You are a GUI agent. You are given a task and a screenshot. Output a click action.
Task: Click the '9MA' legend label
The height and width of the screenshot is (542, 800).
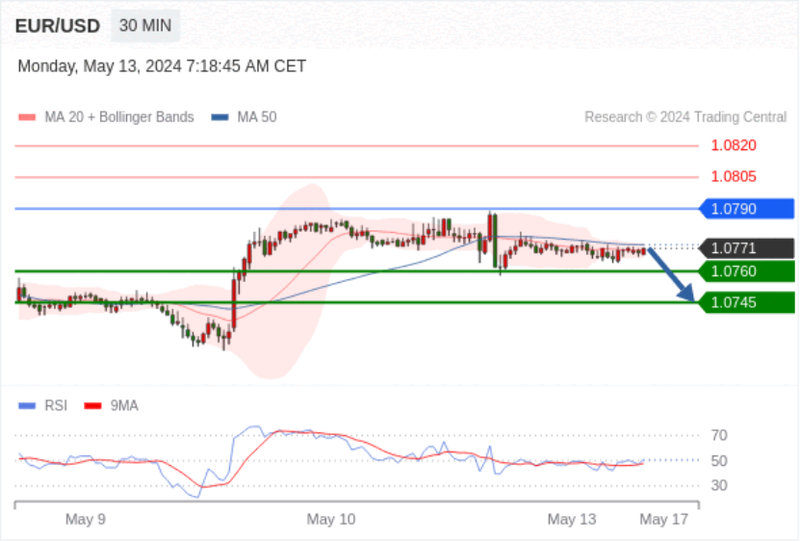(x=124, y=406)
